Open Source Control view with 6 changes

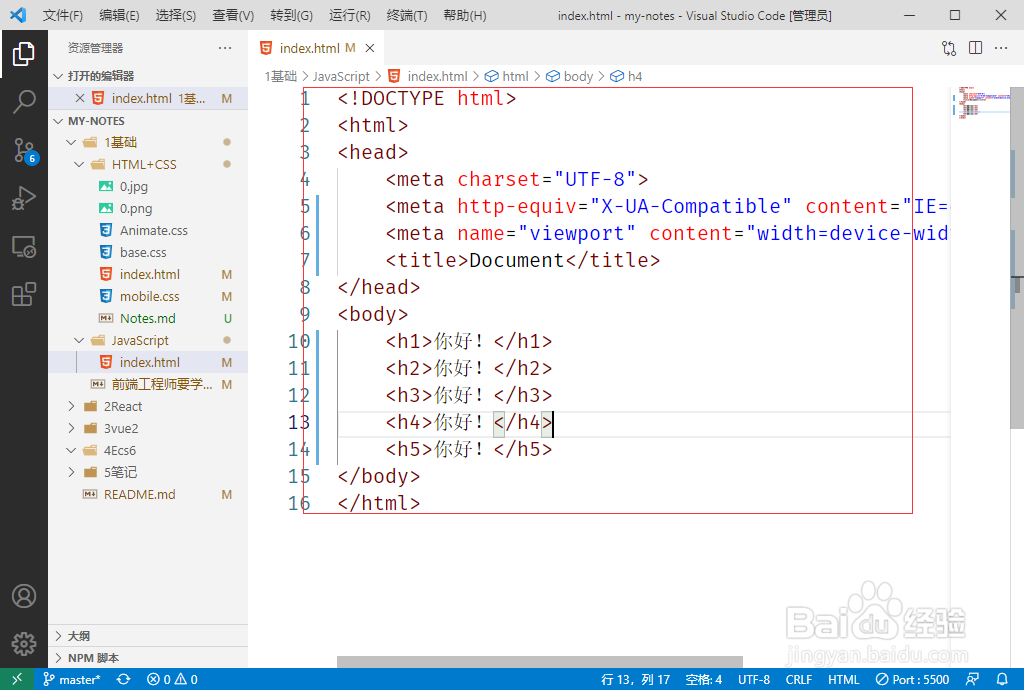(25, 150)
